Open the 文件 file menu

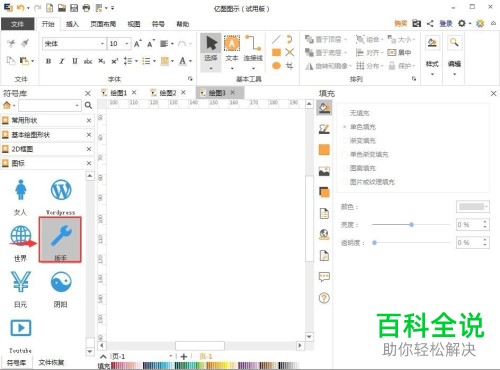pos(17,24)
